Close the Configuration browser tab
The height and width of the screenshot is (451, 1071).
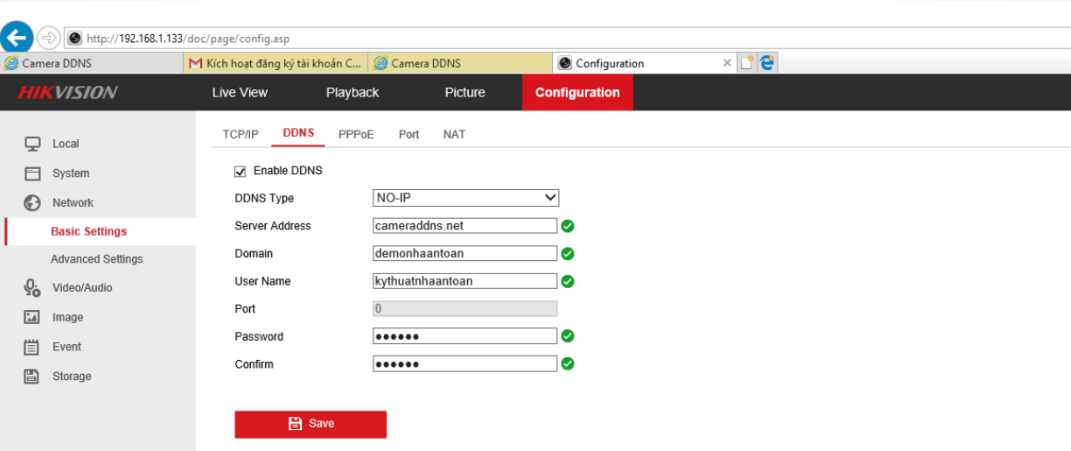tap(727, 63)
